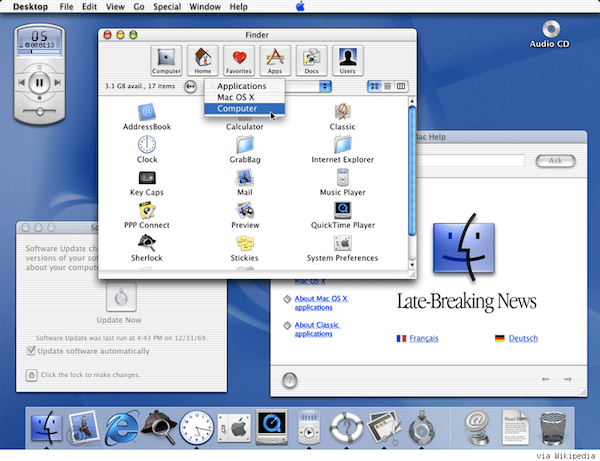Open the Audio CD desktop icon
The width and height of the screenshot is (600, 461).
tap(551, 29)
